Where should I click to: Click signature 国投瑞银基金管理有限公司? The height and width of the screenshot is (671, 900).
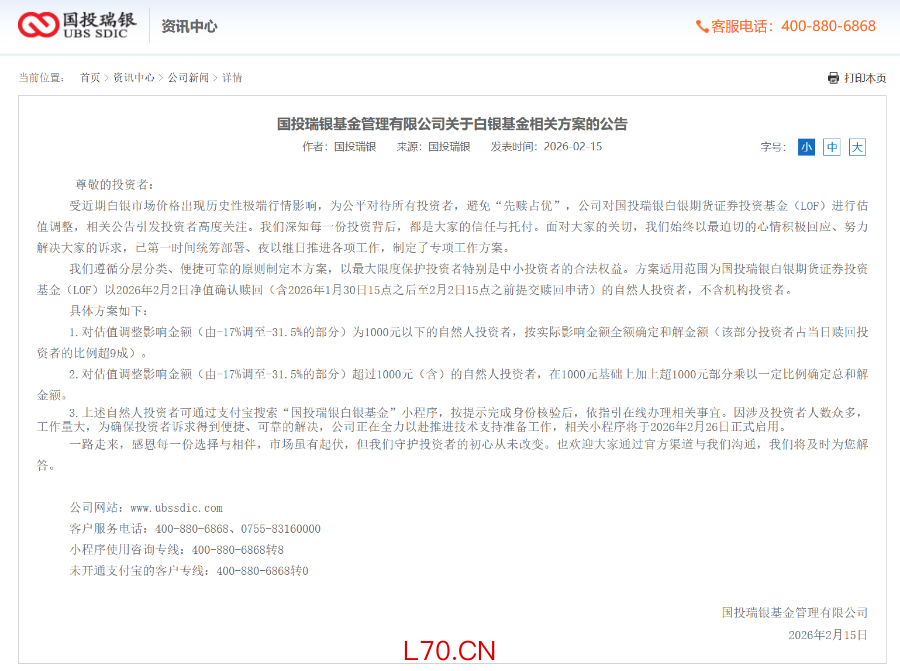coord(795,613)
